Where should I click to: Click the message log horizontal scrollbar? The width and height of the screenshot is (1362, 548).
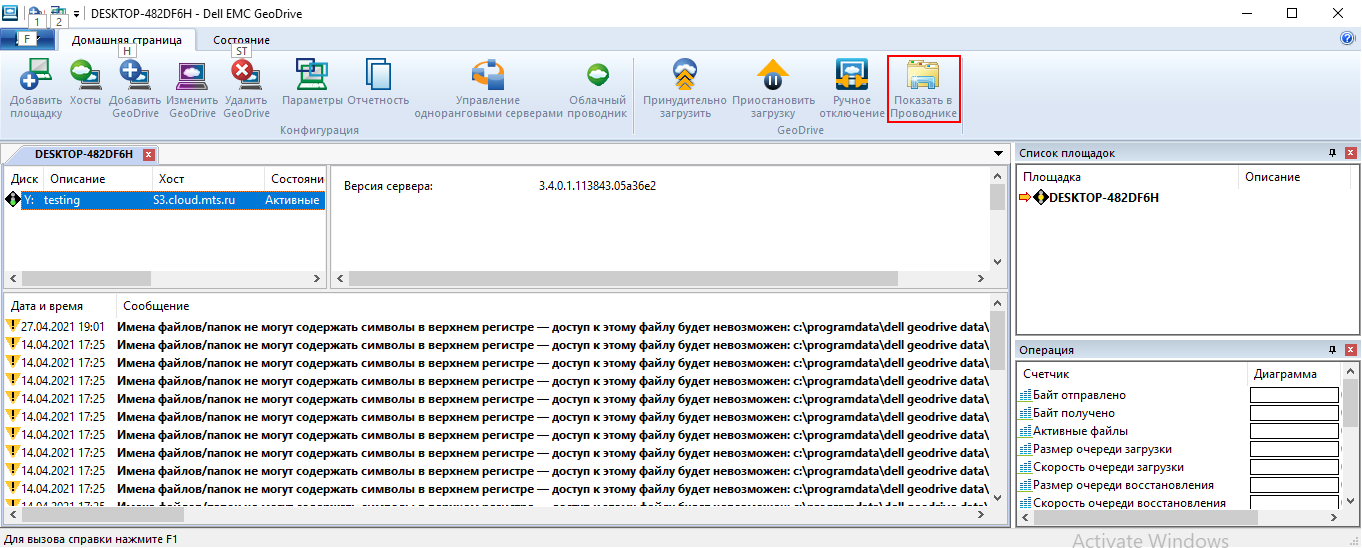pos(500,516)
